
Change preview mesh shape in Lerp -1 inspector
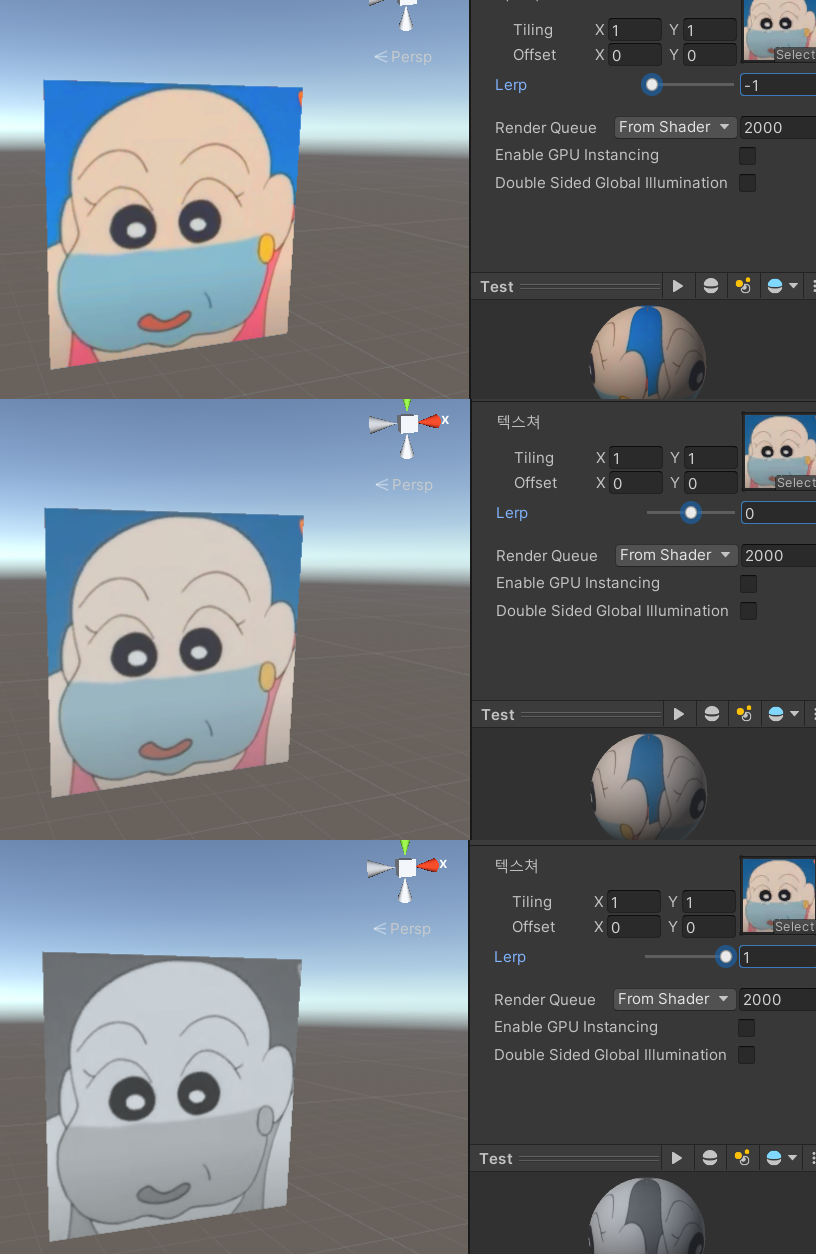711,286
